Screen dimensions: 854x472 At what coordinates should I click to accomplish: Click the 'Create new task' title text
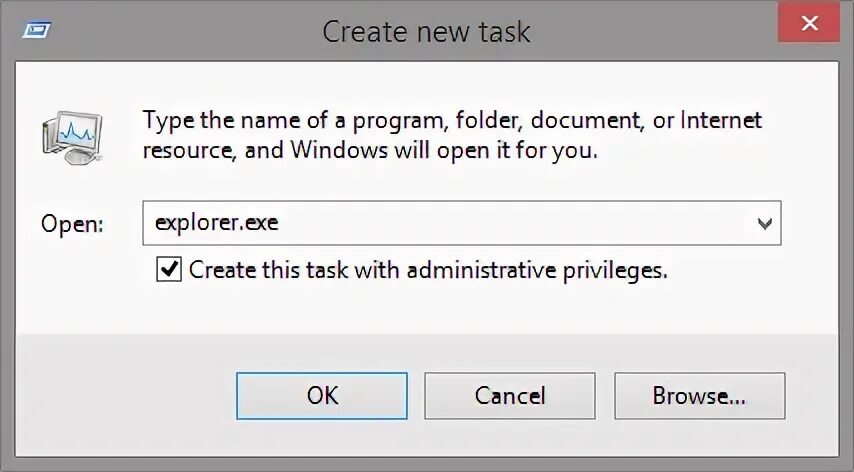(426, 31)
